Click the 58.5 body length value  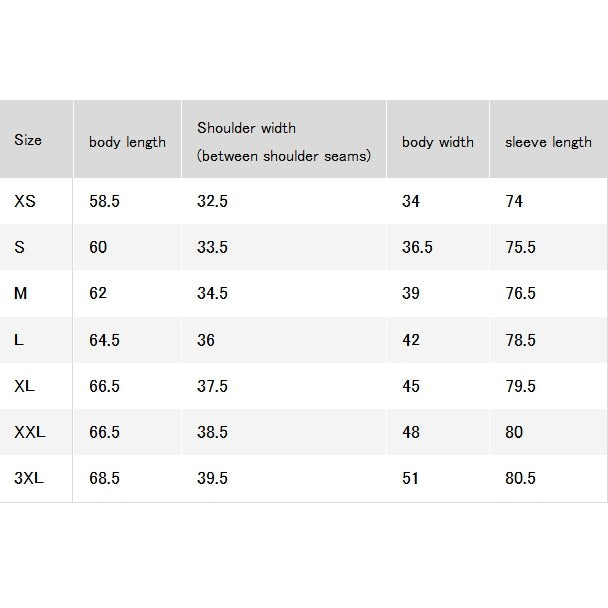[x=104, y=201]
